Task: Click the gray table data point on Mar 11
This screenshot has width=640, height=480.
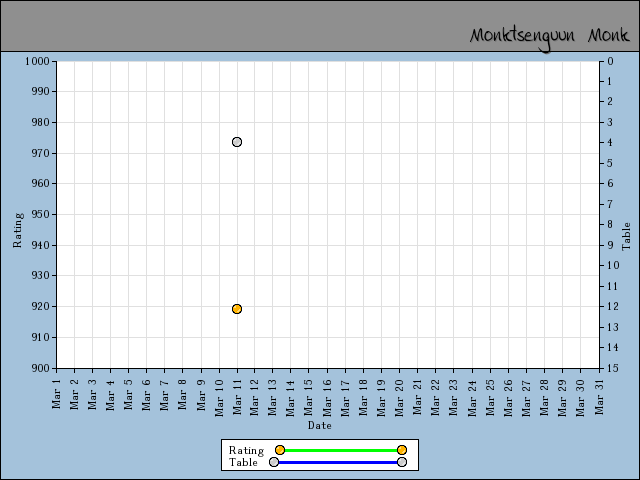Action: [237, 142]
